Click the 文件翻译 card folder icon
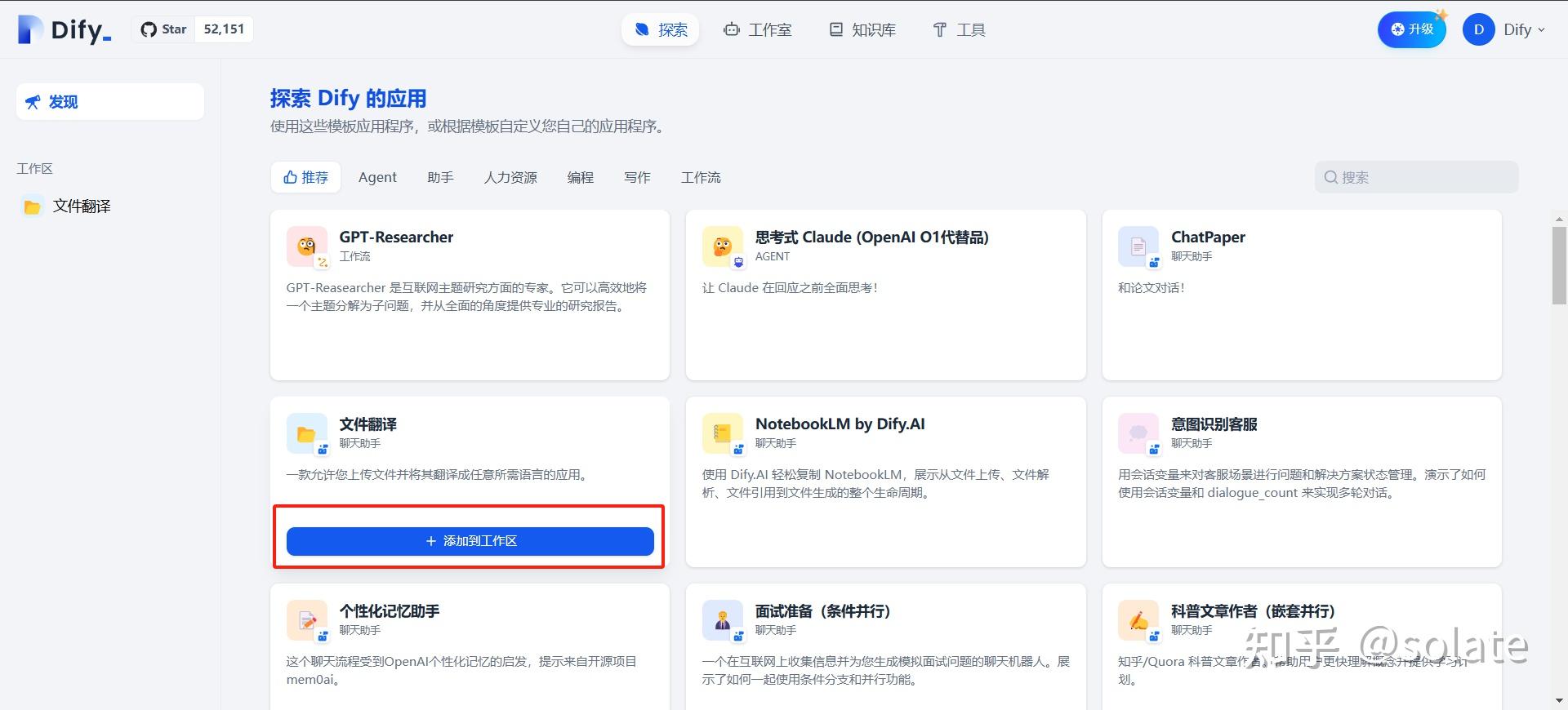 pos(307,433)
